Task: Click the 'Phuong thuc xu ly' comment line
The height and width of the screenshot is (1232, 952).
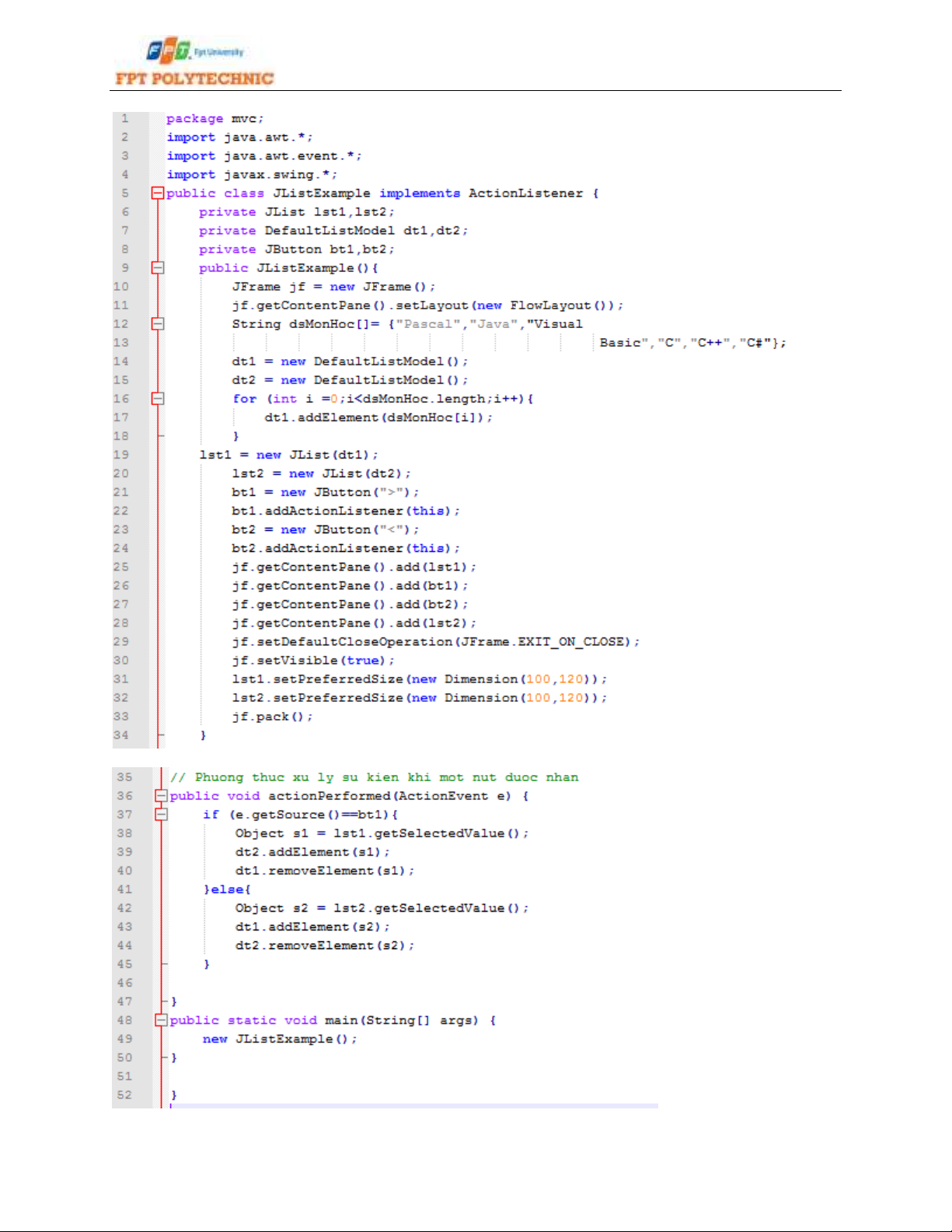Action: tap(374, 777)
